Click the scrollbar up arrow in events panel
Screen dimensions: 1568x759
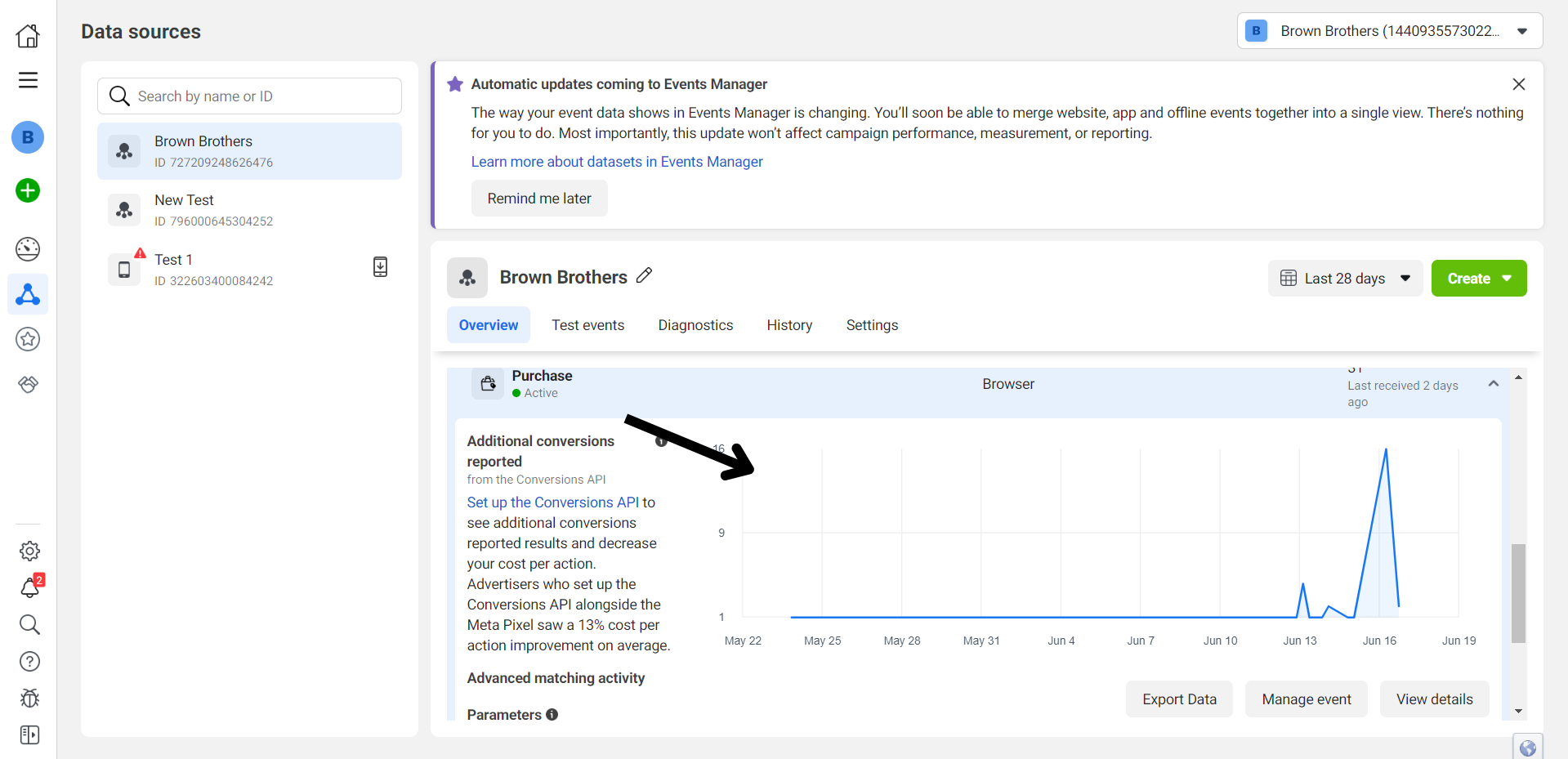pos(1518,377)
